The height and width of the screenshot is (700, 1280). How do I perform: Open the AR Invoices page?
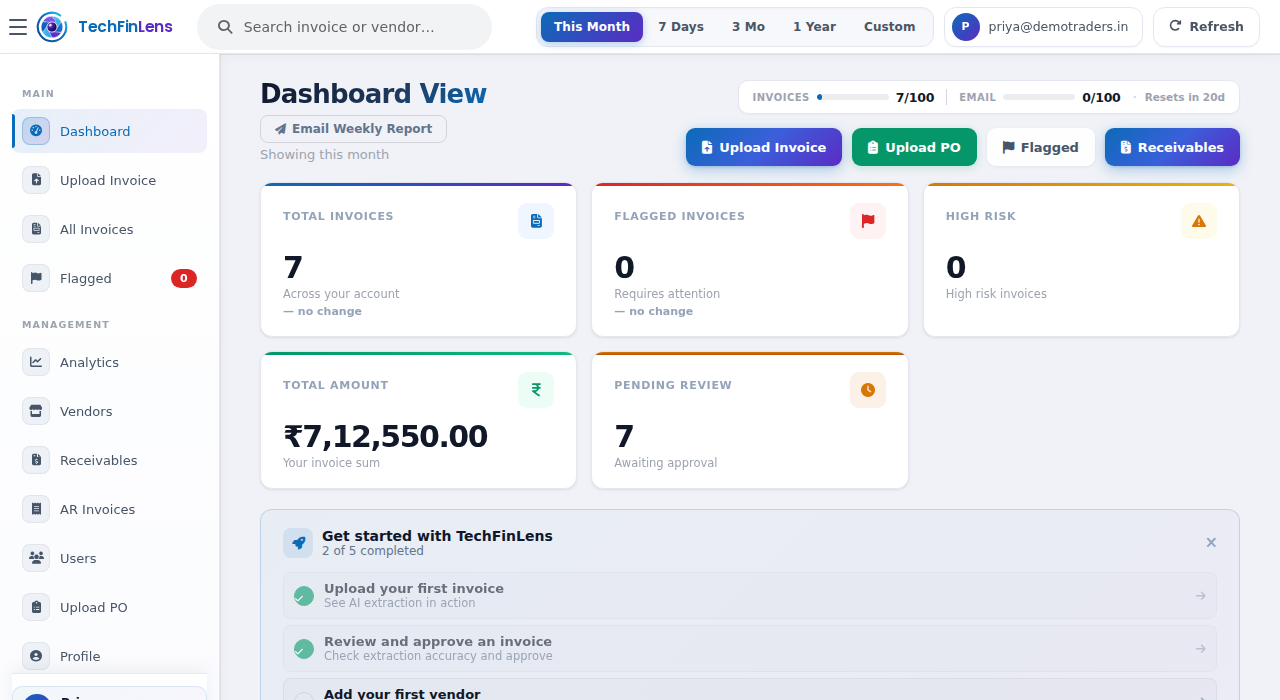110,509
